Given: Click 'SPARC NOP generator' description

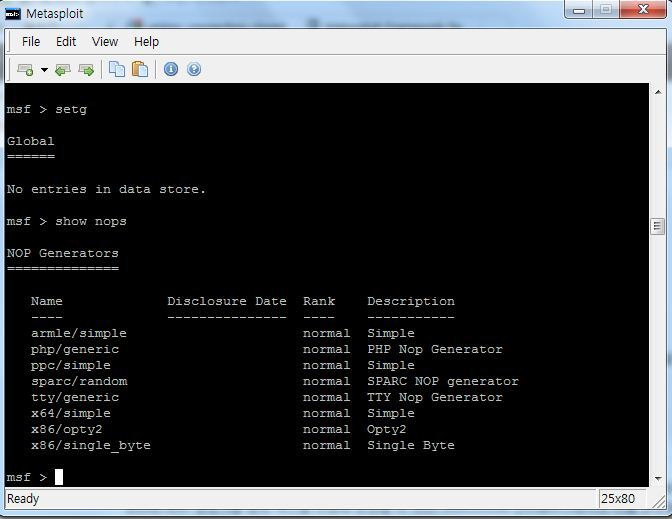Looking at the screenshot, I should pos(443,381).
